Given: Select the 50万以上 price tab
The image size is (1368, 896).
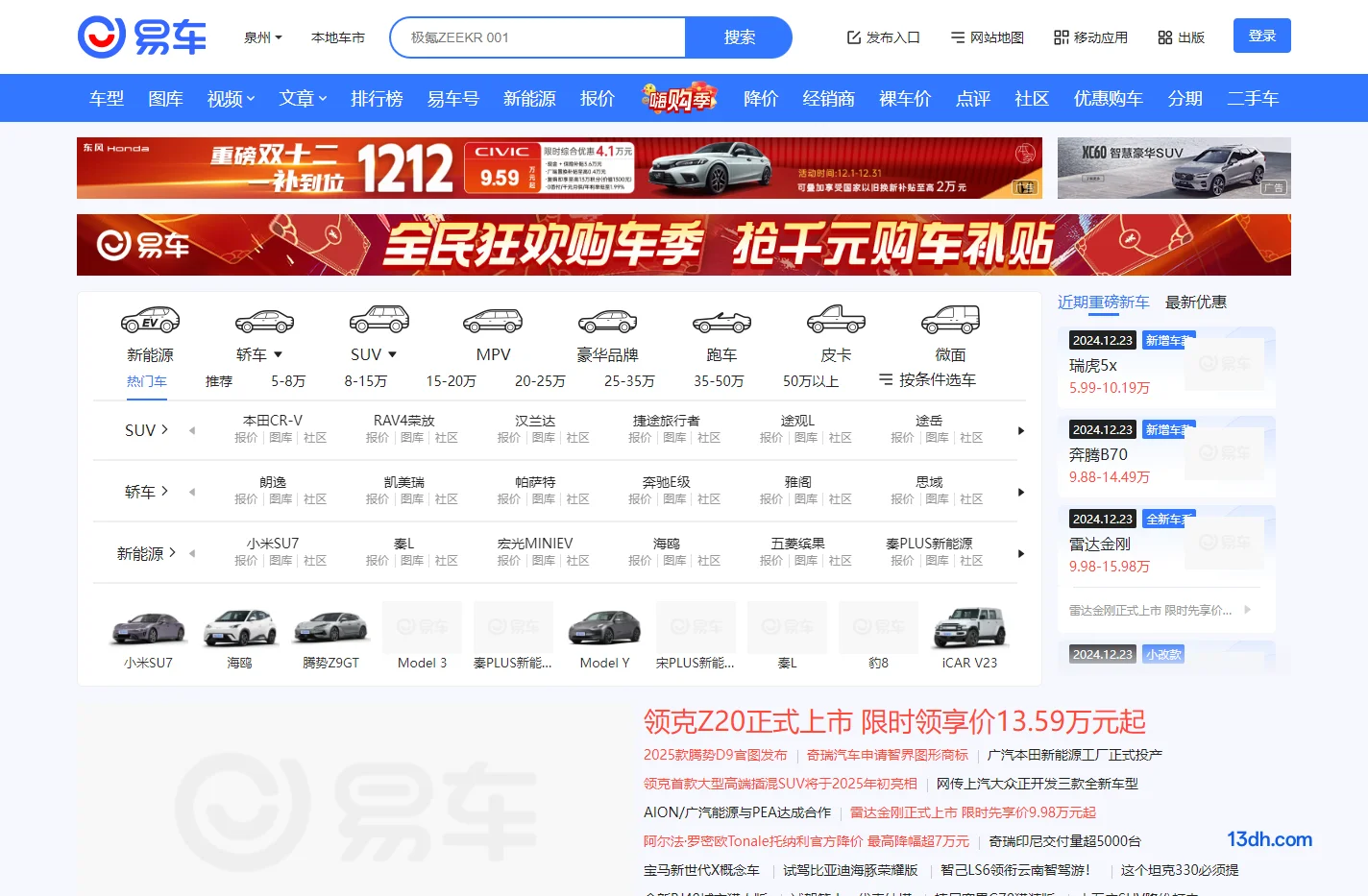Looking at the screenshot, I should pos(811,381).
